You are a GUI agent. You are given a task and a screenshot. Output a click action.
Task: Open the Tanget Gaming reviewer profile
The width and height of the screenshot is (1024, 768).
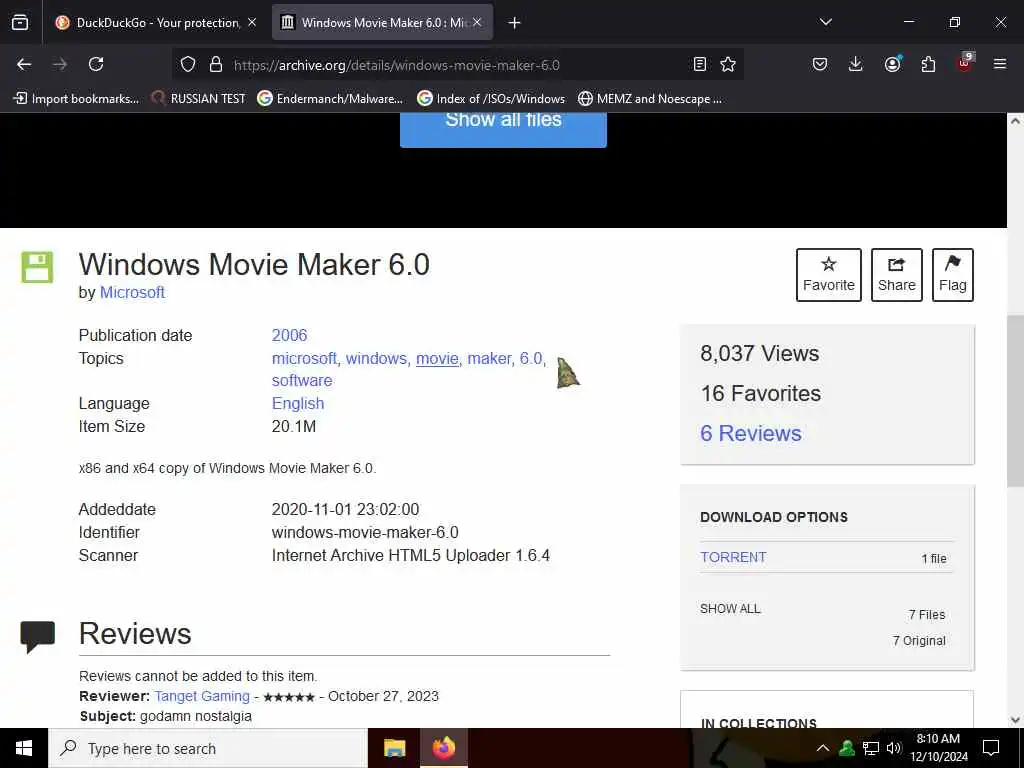point(202,696)
